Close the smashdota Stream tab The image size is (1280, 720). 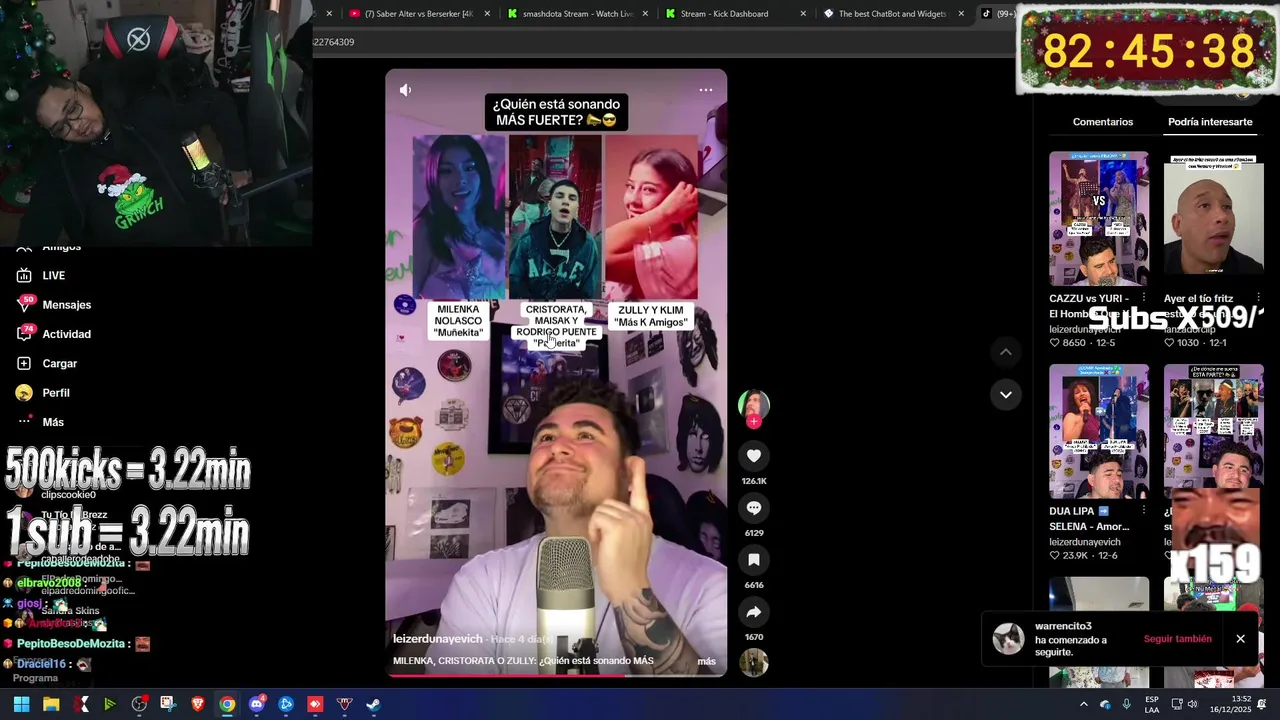click(645, 14)
